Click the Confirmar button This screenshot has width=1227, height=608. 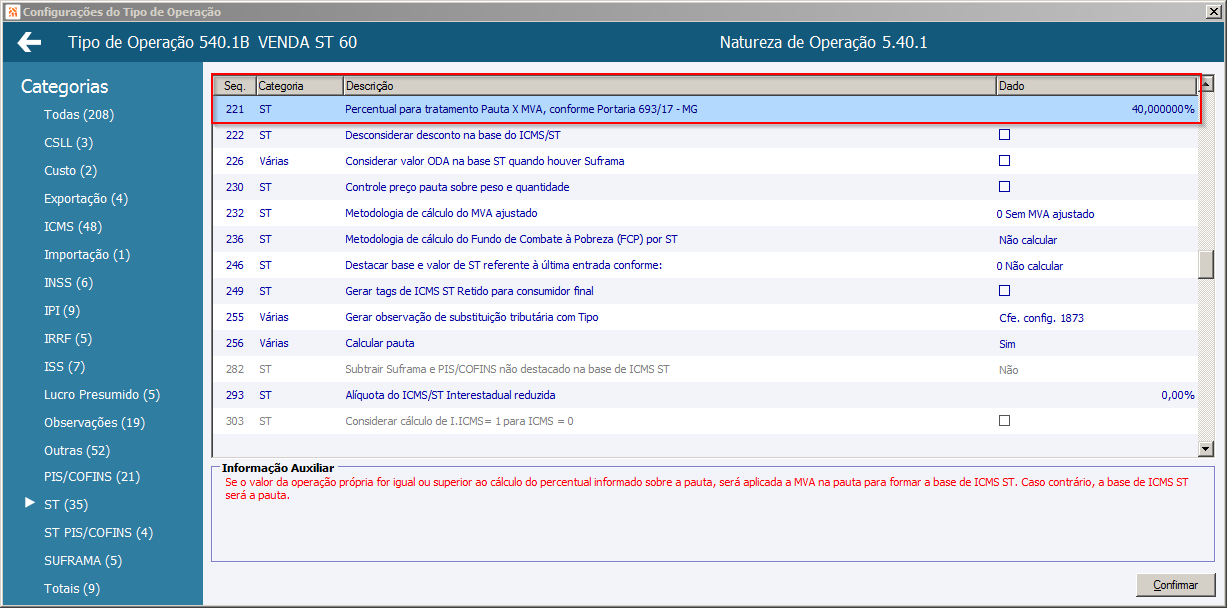coord(1175,585)
